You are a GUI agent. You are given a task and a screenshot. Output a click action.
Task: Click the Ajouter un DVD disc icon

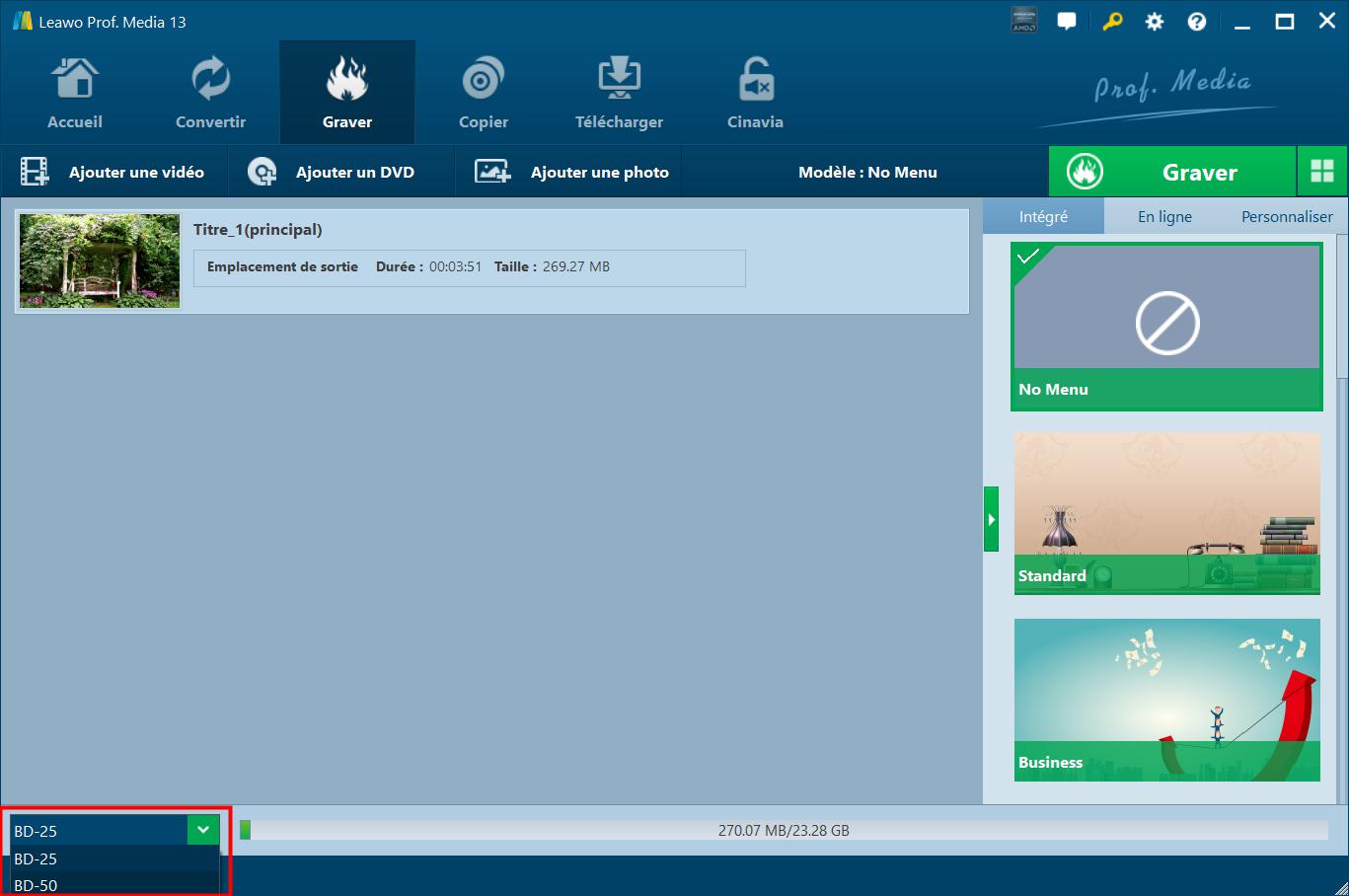[x=262, y=172]
